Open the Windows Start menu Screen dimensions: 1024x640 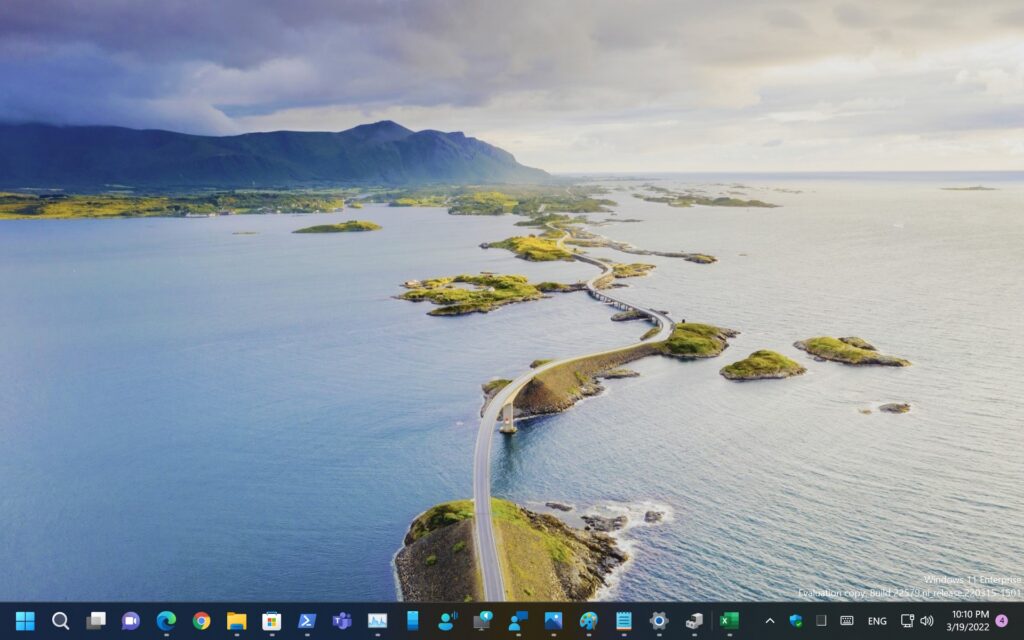(x=25, y=621)
